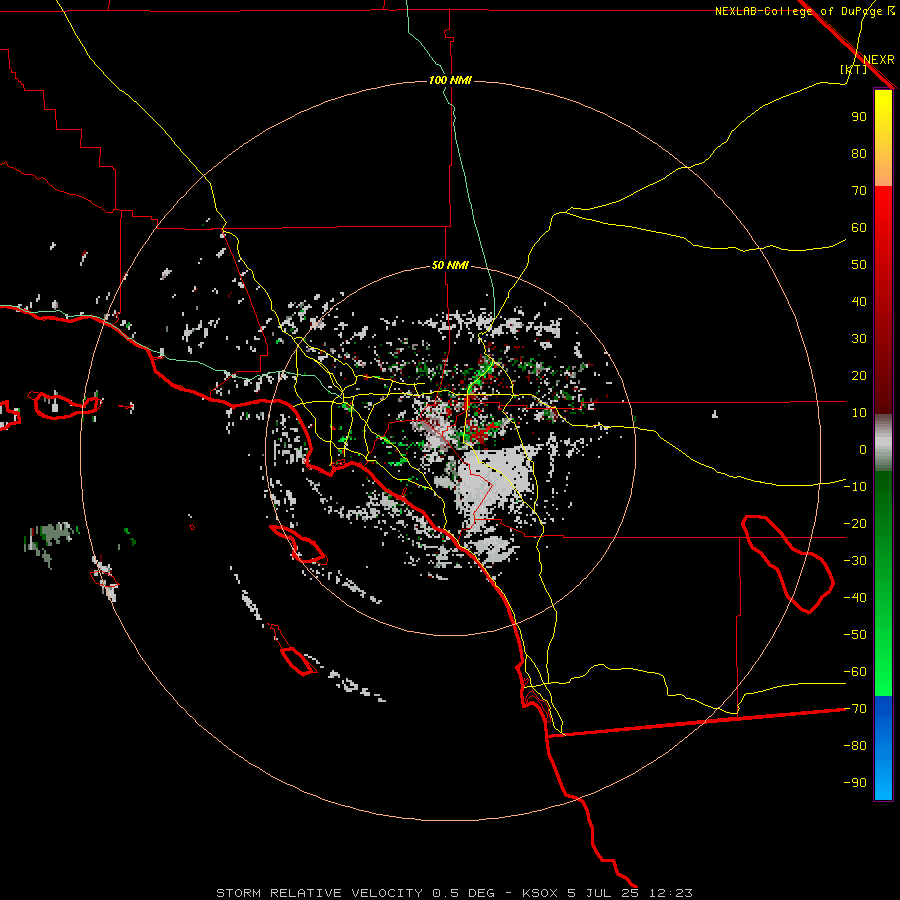Click the Salton Sea outline on the map
The height and width of the screenshot is (900, 900).
pyautogui.click(x=788, y=564)
